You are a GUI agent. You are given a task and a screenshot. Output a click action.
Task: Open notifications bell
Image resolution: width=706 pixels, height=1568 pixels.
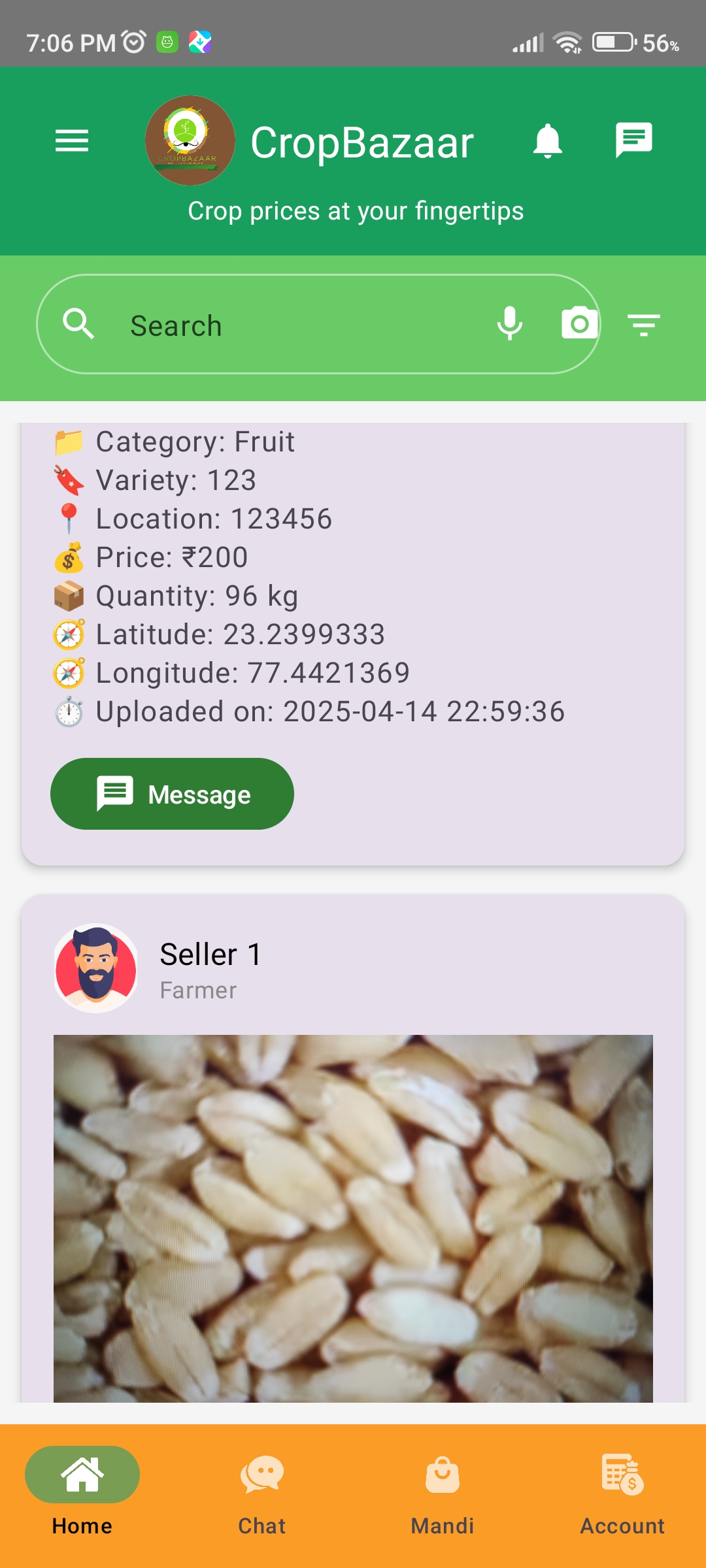point(548,140)
